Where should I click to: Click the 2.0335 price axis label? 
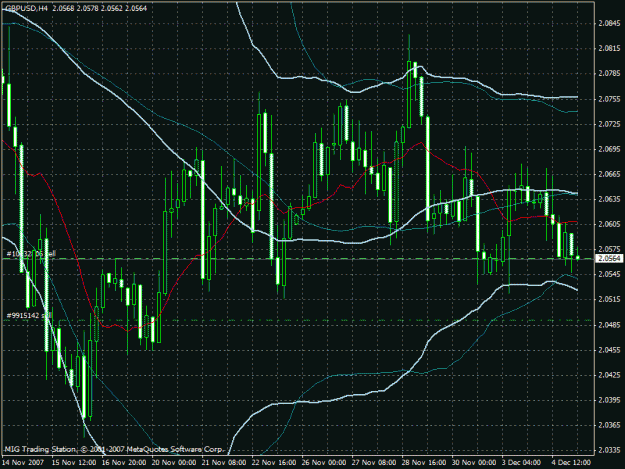pyautogui.click(x=609, y=450)
